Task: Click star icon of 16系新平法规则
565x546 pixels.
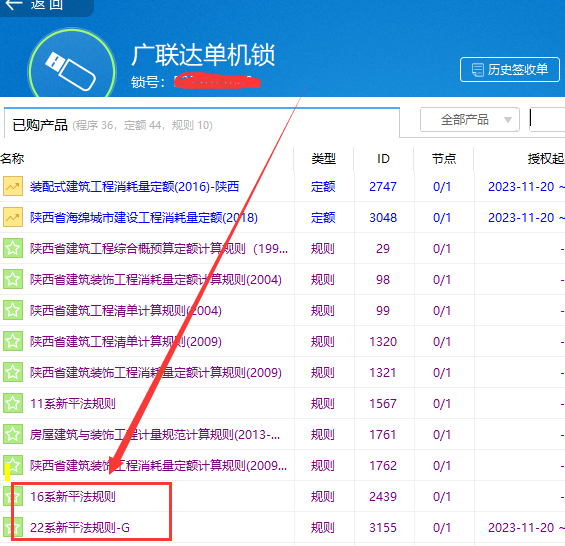Action: (x=13, y=496)
